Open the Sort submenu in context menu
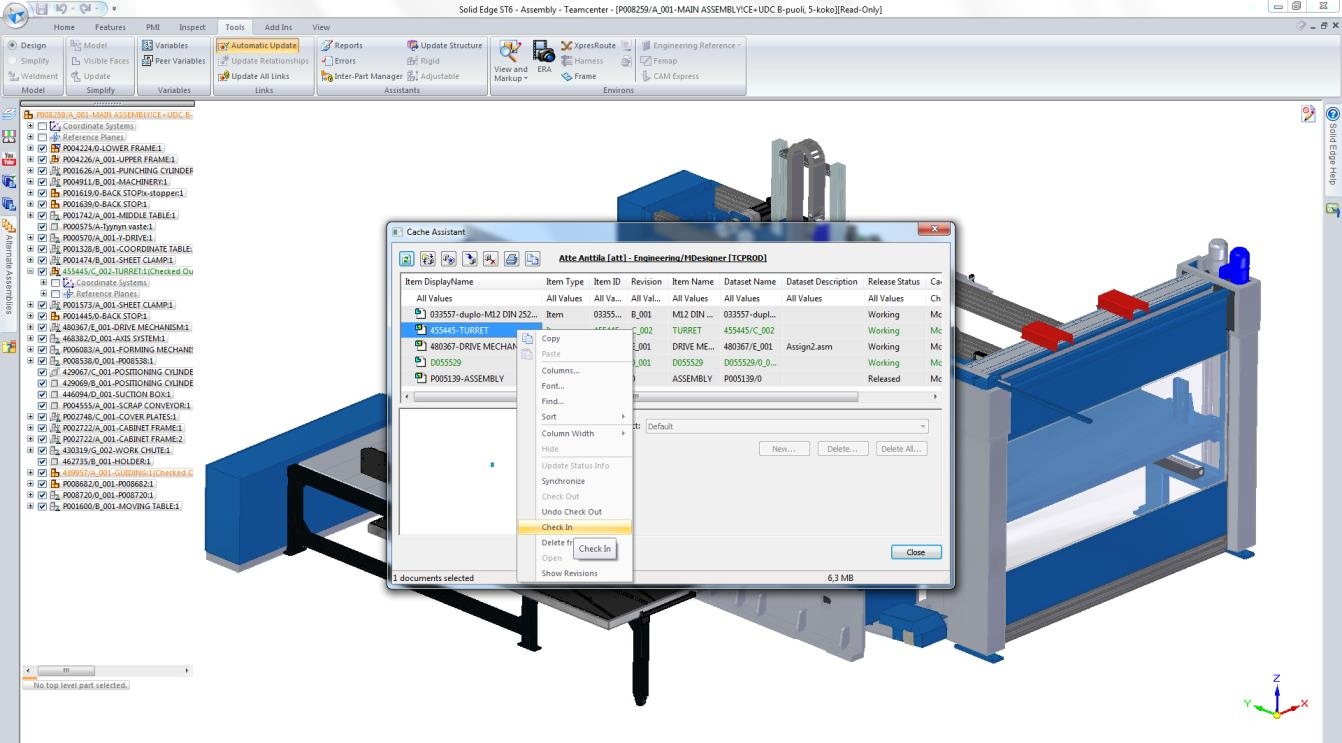The width and height of the screenshot is (1342, 743). point(574,416)
